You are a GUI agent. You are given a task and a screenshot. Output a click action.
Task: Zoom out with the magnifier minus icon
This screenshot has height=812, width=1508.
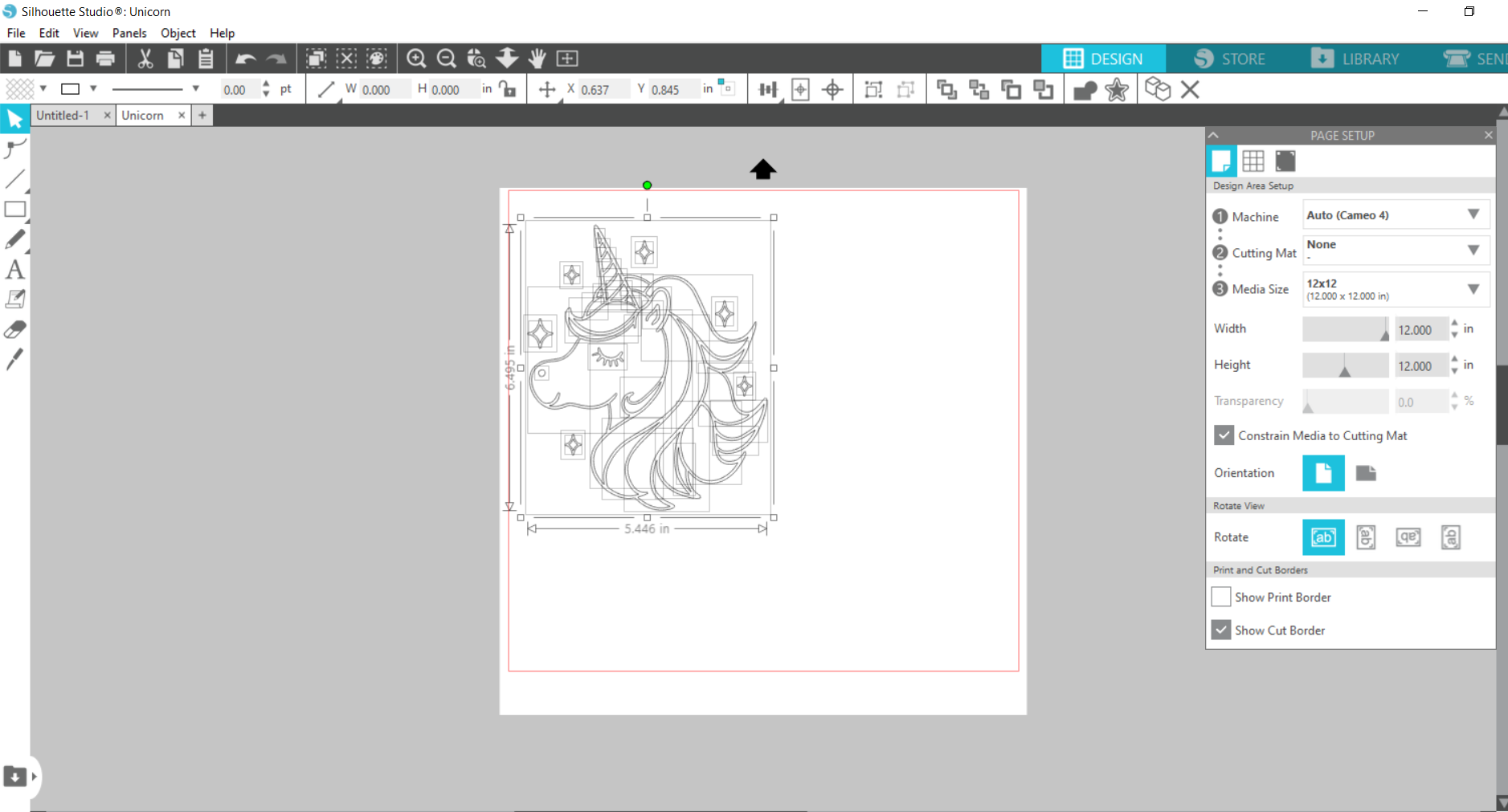click(447, 58)
